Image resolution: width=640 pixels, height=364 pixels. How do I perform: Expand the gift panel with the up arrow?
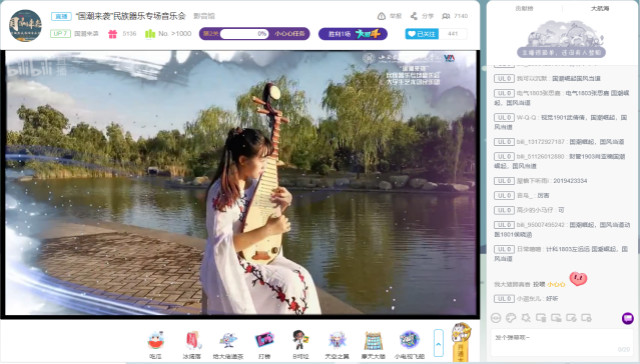tap(438, 344)
